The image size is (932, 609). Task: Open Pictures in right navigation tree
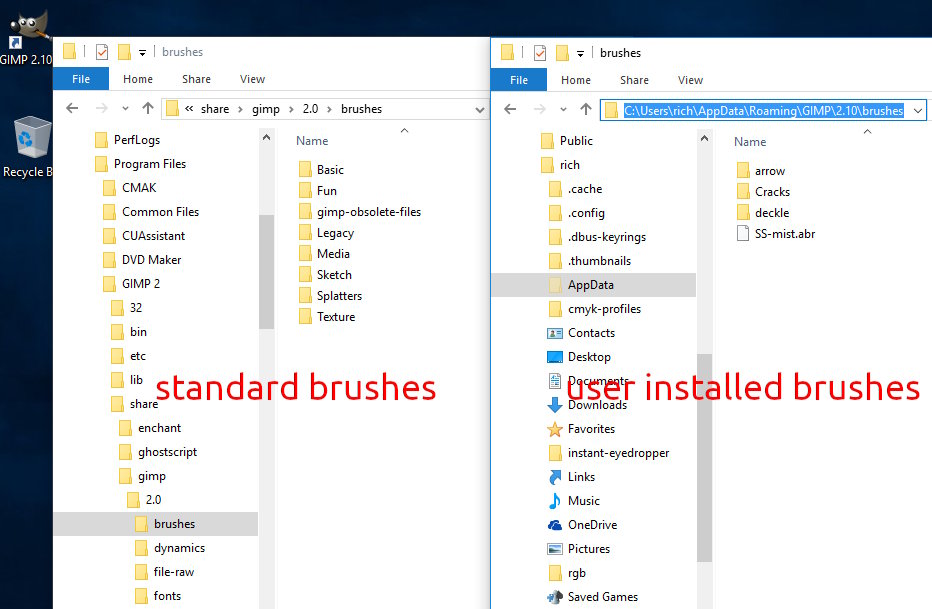coord(578,549)
